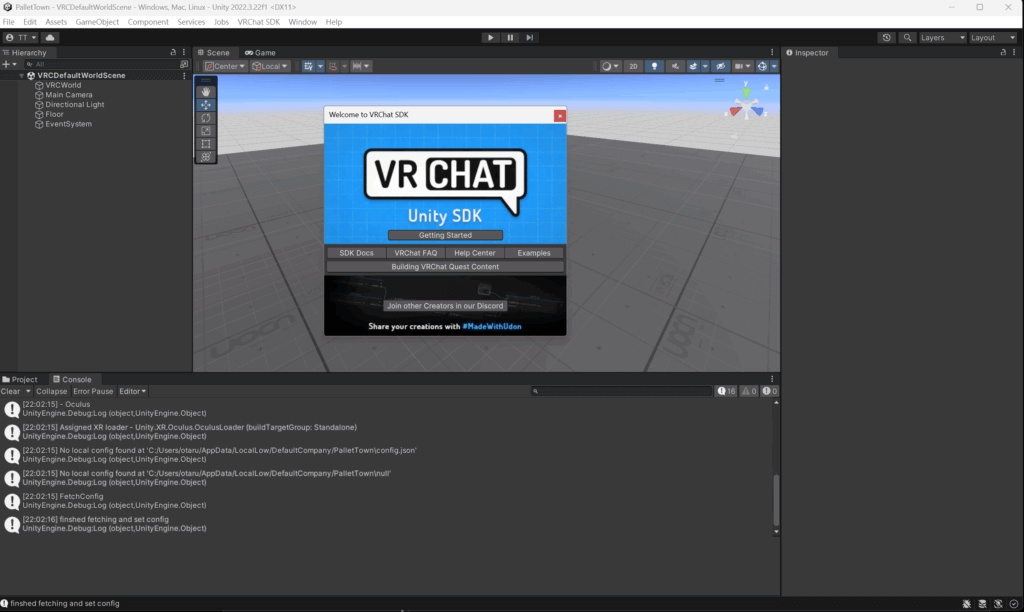Click the Console search input field
The image size is (1024, 612).
pos(620,391)
